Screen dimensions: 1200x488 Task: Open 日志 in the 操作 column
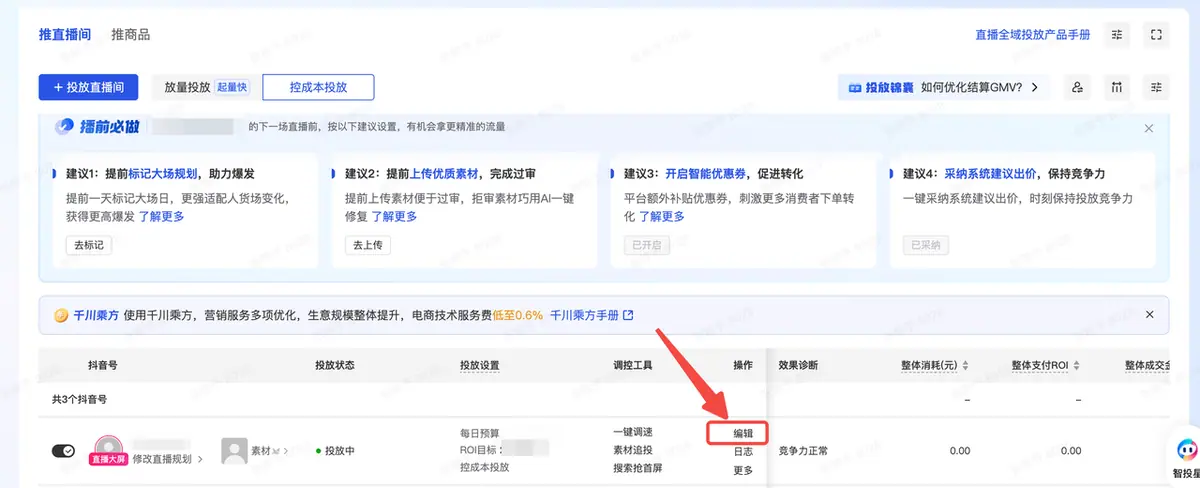pyautogui.click(x=743, y=451)
